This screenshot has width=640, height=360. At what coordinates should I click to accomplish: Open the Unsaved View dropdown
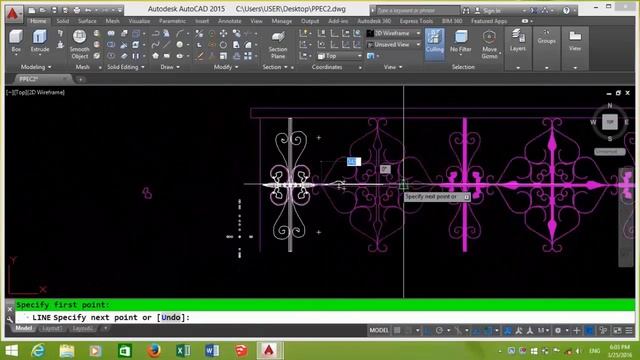394,44
